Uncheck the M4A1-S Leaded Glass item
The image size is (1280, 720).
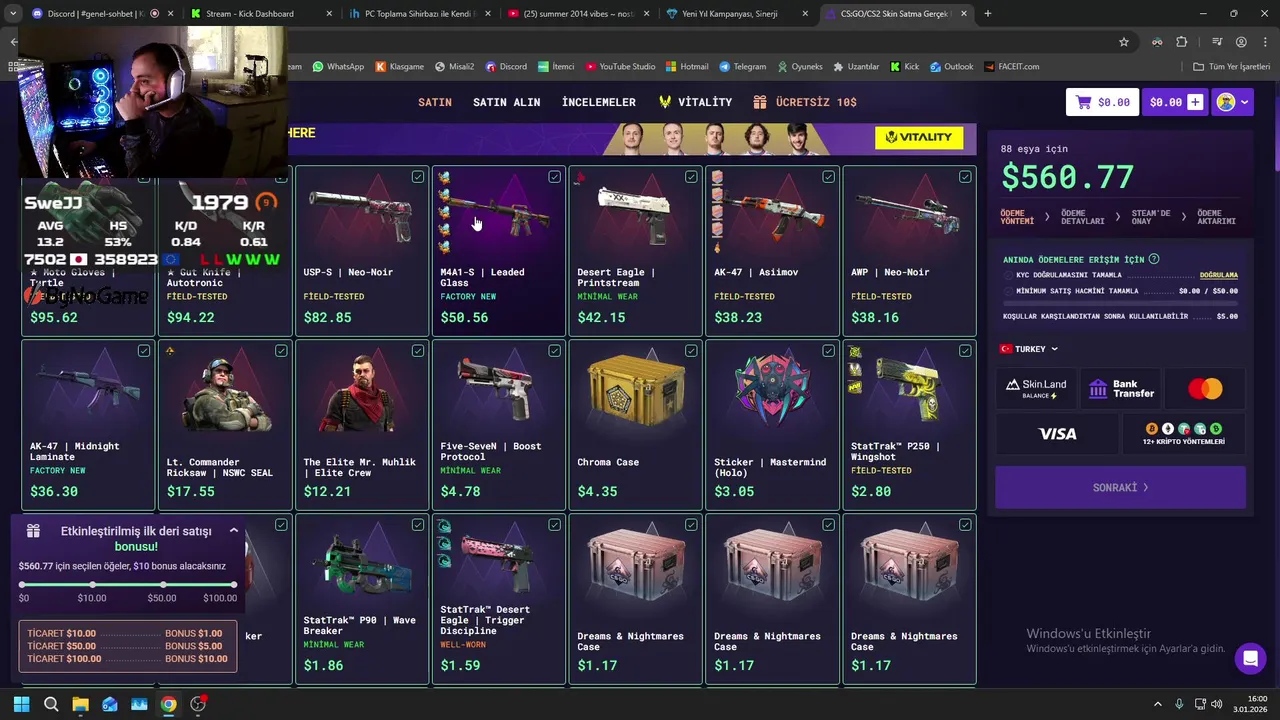[554, 177]
